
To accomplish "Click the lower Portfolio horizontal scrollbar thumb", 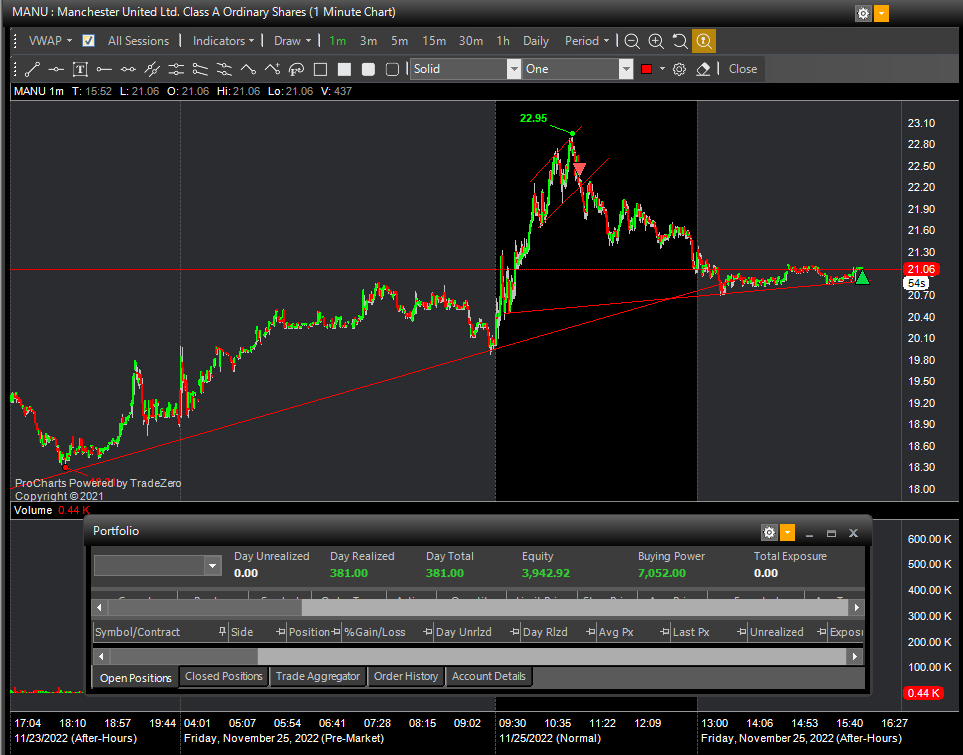I will [x=184, y=656].
